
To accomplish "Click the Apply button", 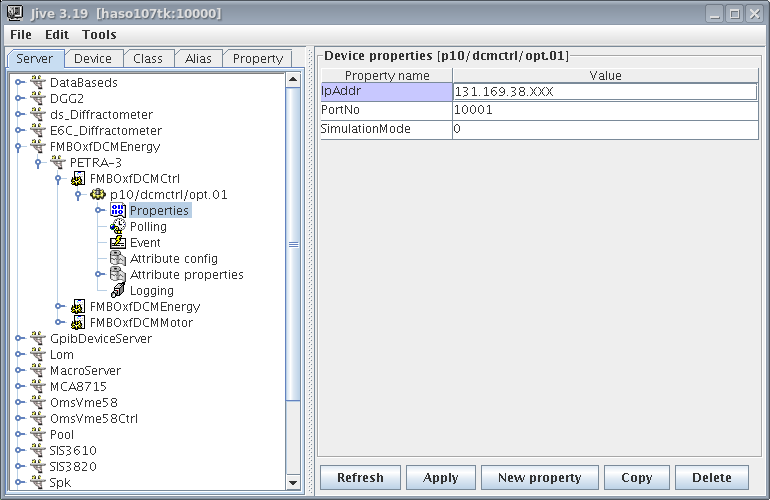I will click(440, 477).
